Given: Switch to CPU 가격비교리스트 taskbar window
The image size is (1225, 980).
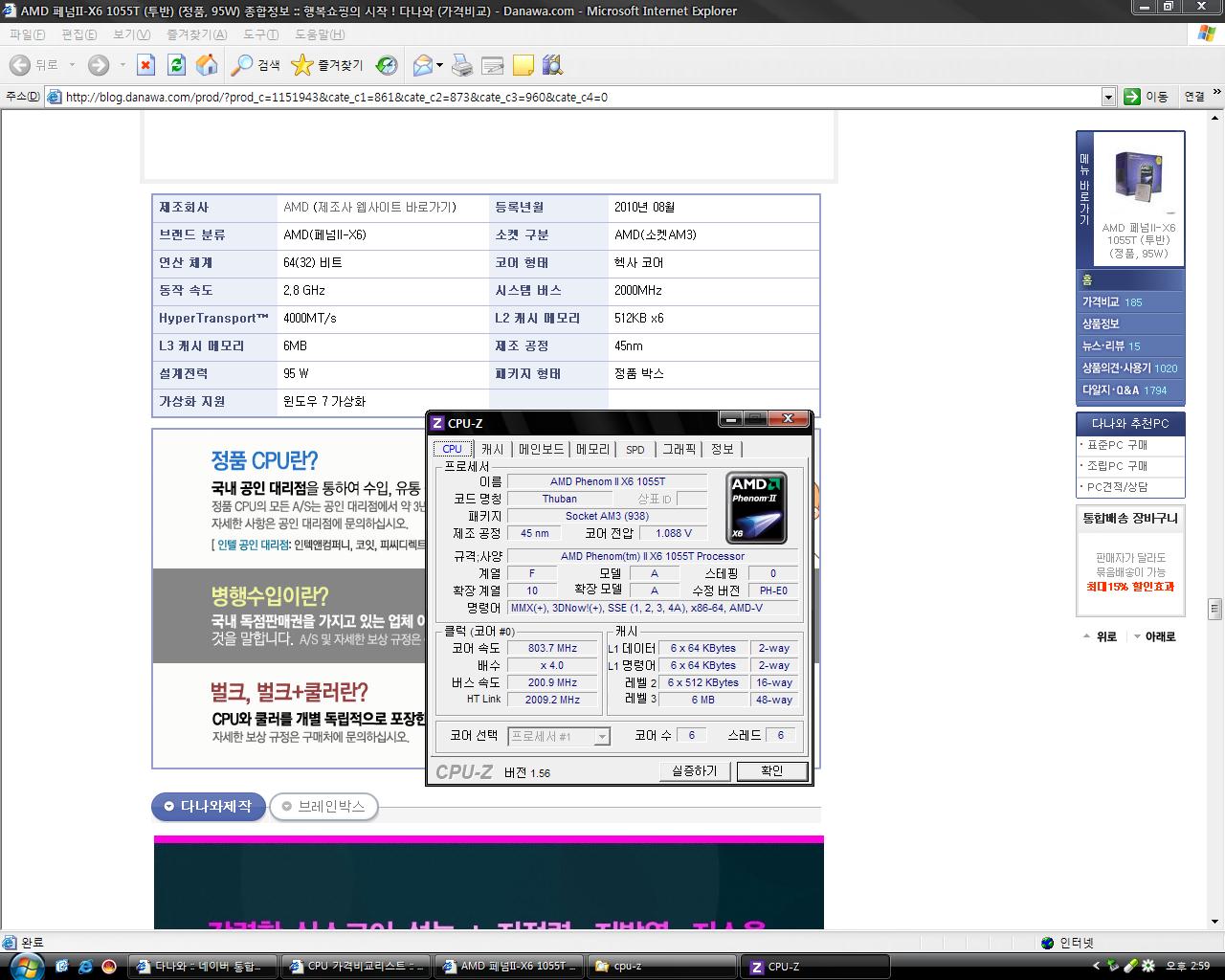Looking at the screenshot, I should [x=356, y=967].
